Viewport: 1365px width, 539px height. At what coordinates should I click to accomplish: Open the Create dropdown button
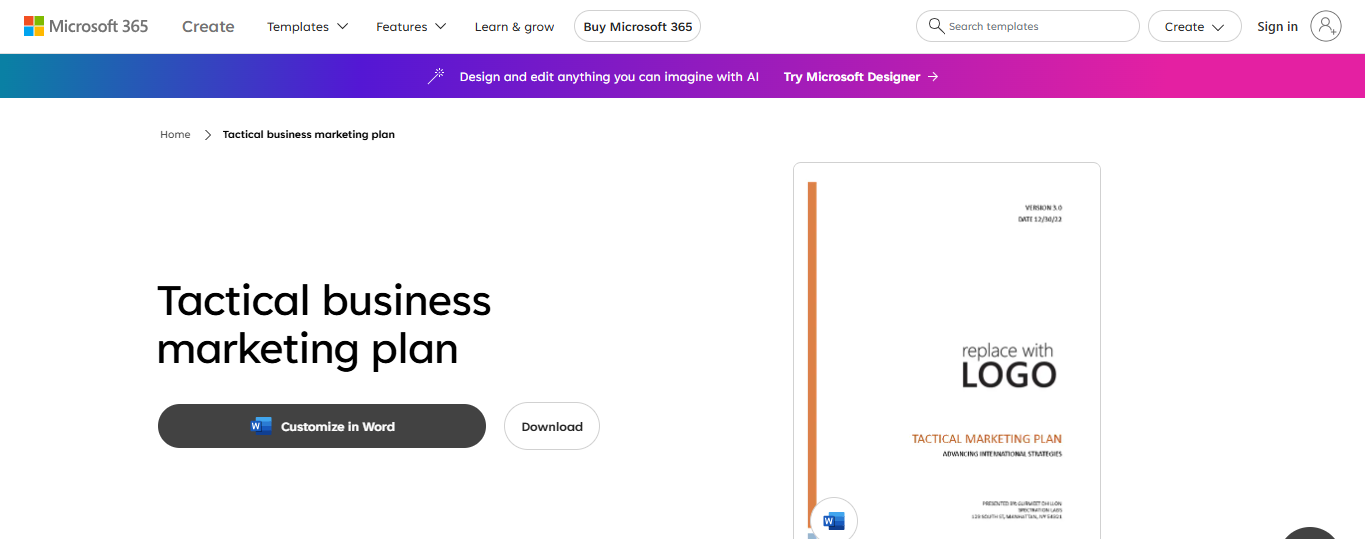[1194, 27]
